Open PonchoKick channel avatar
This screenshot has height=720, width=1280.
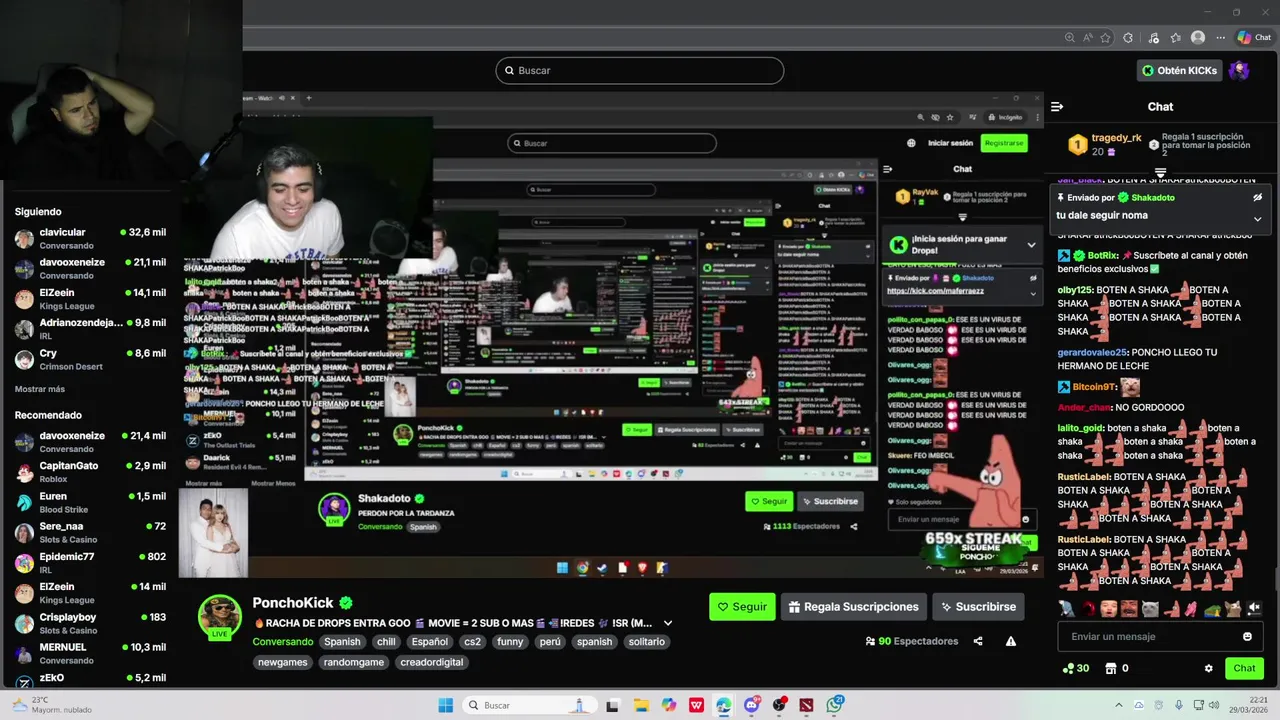pos(220,617)
